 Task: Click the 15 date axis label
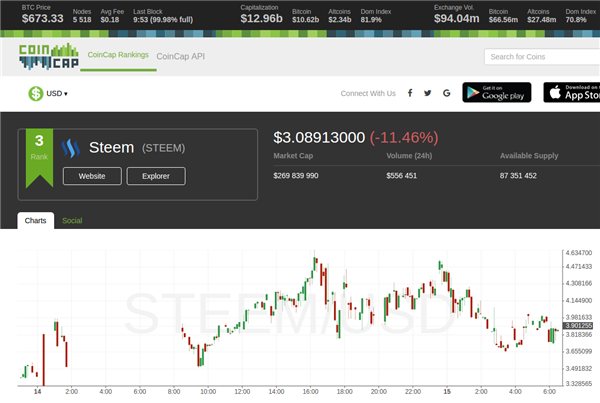click(x=447, y=392)
